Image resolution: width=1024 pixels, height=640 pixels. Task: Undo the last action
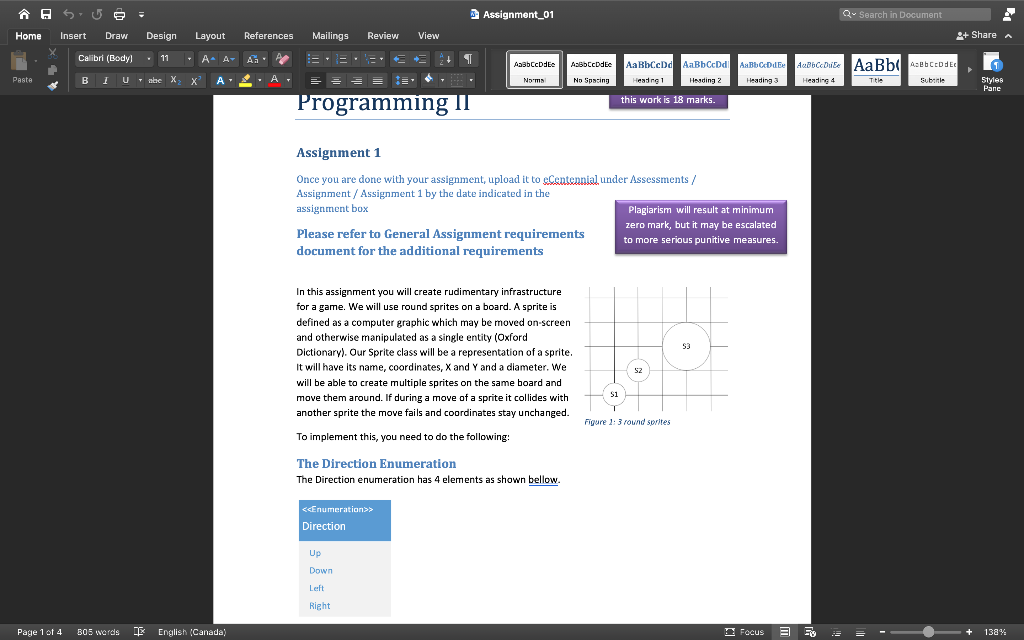[x=69, y=14]
